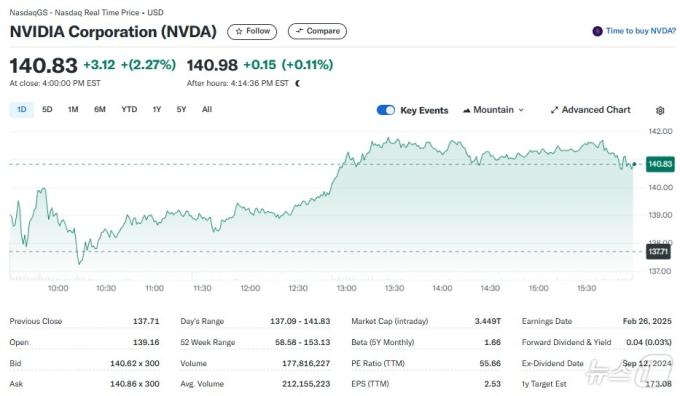Open the Time to buy NVDA link

pyautogui.click(x=641, y=31)
